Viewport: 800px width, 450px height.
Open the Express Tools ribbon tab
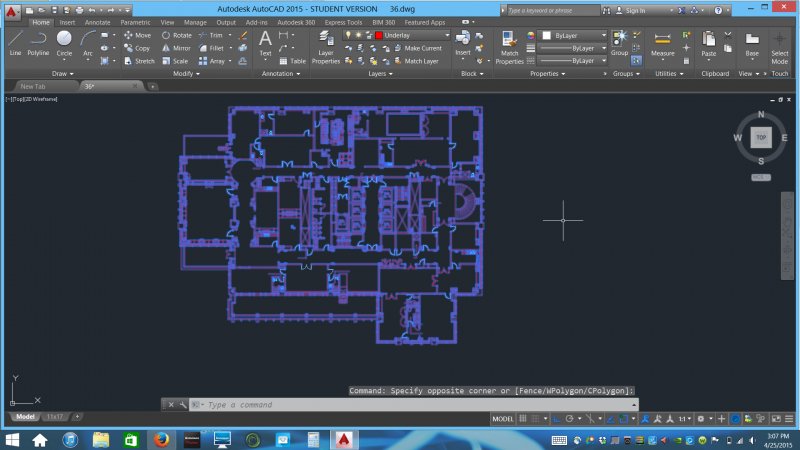point(343,22)
